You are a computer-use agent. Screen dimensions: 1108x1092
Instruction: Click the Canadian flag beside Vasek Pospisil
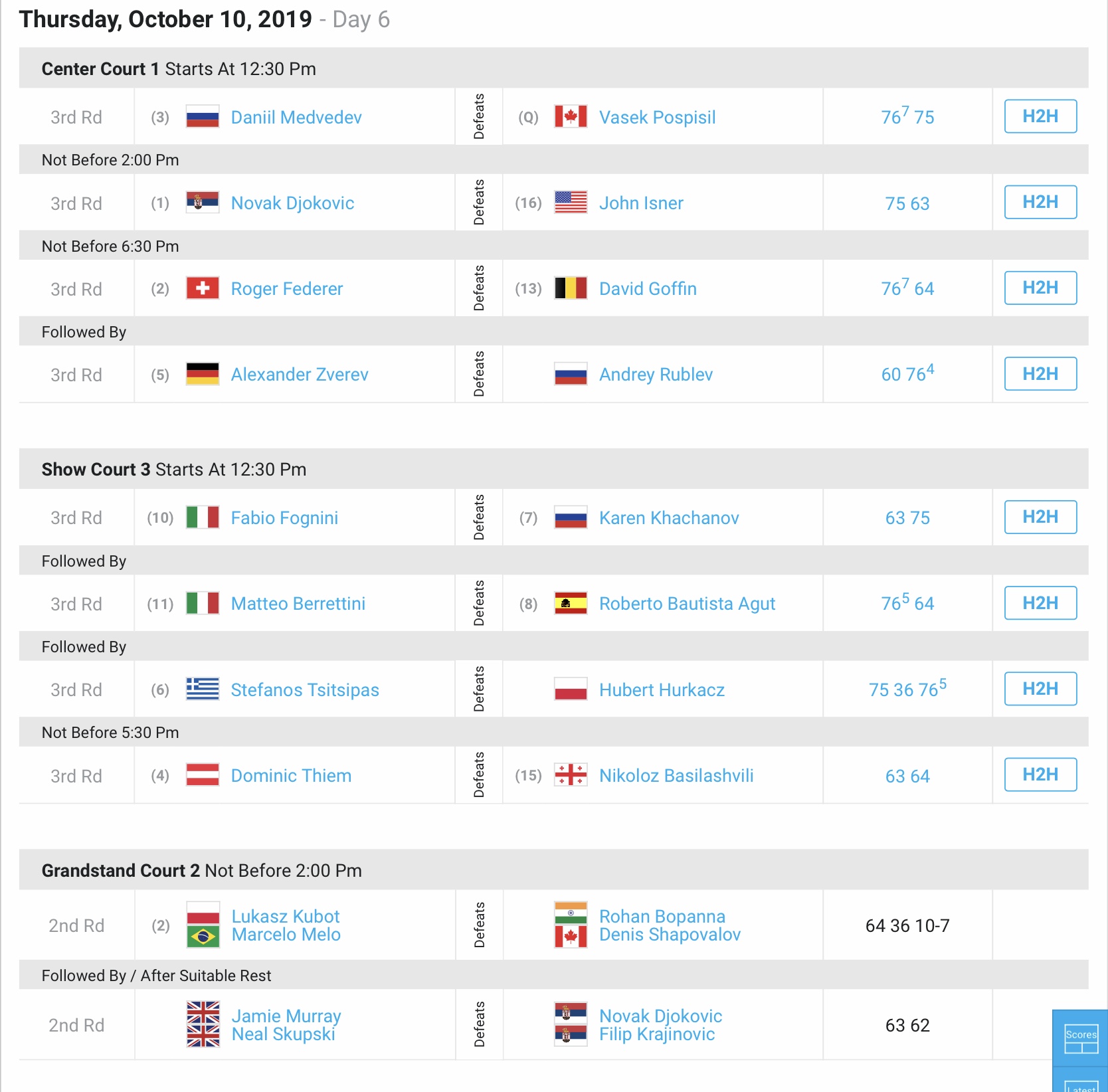pos(571,117)
